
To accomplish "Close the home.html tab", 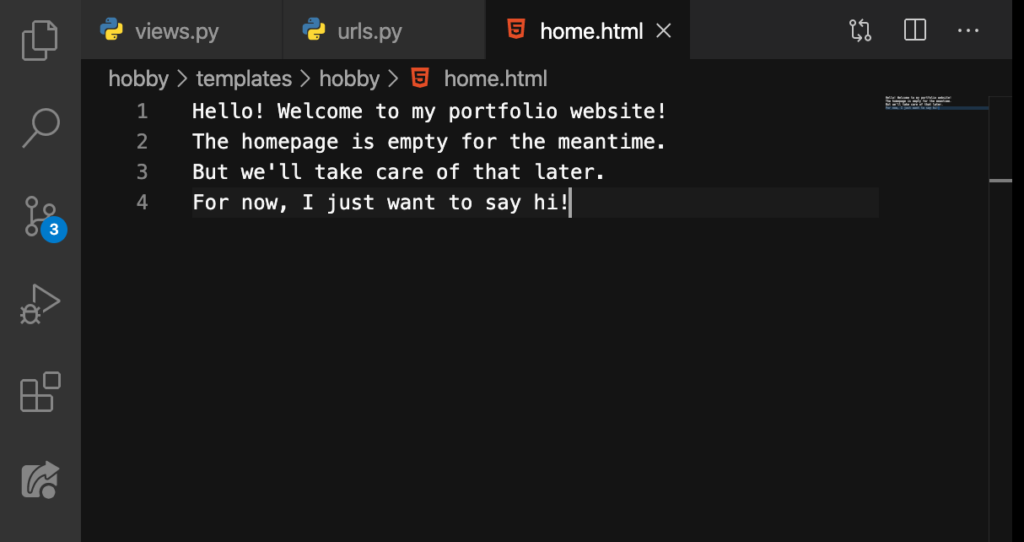I will [x=664, y=31].
